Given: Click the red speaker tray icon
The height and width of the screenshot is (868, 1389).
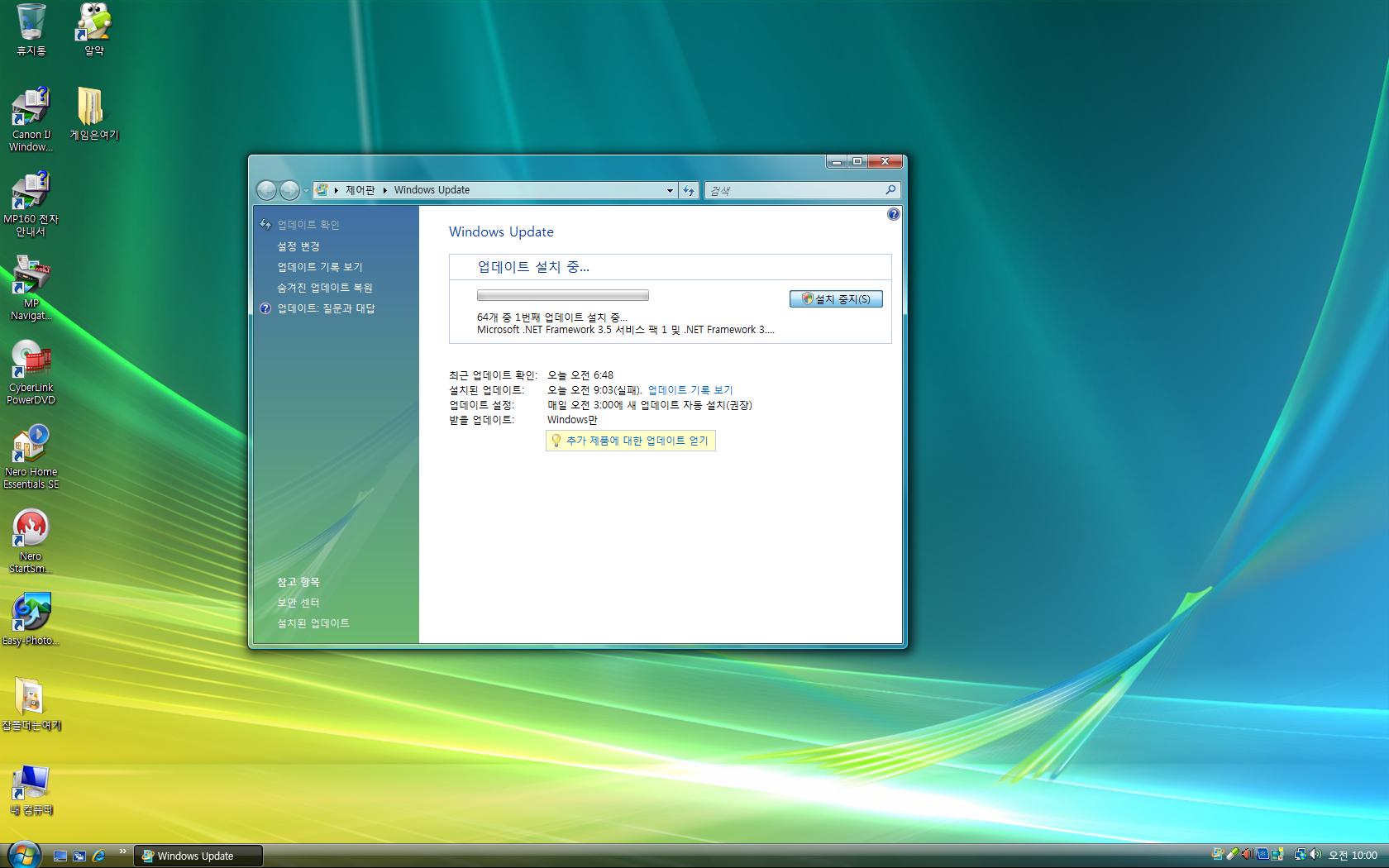Looking at the screenshot, I should [x=1247, y=855].
